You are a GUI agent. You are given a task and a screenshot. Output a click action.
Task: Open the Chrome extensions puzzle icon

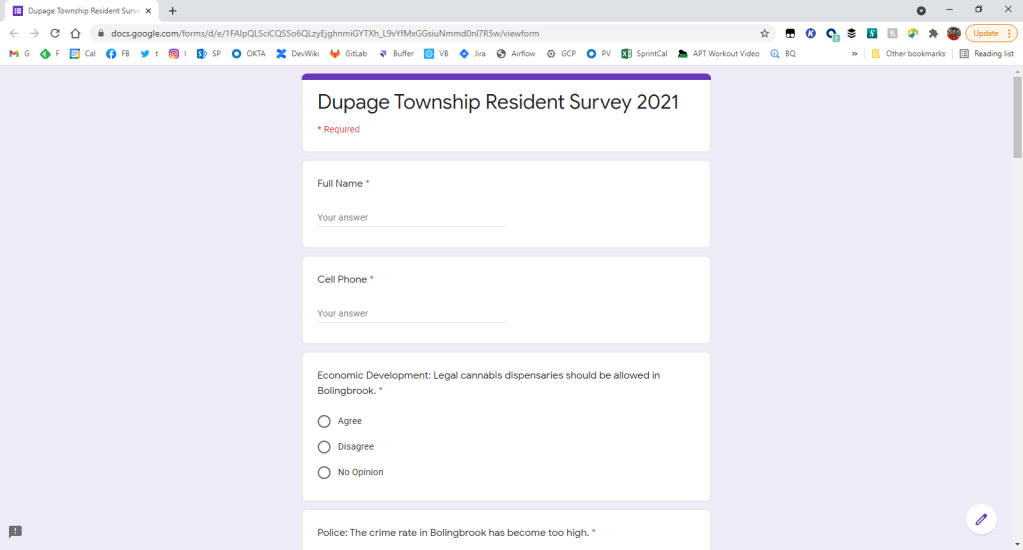[933, 33]
